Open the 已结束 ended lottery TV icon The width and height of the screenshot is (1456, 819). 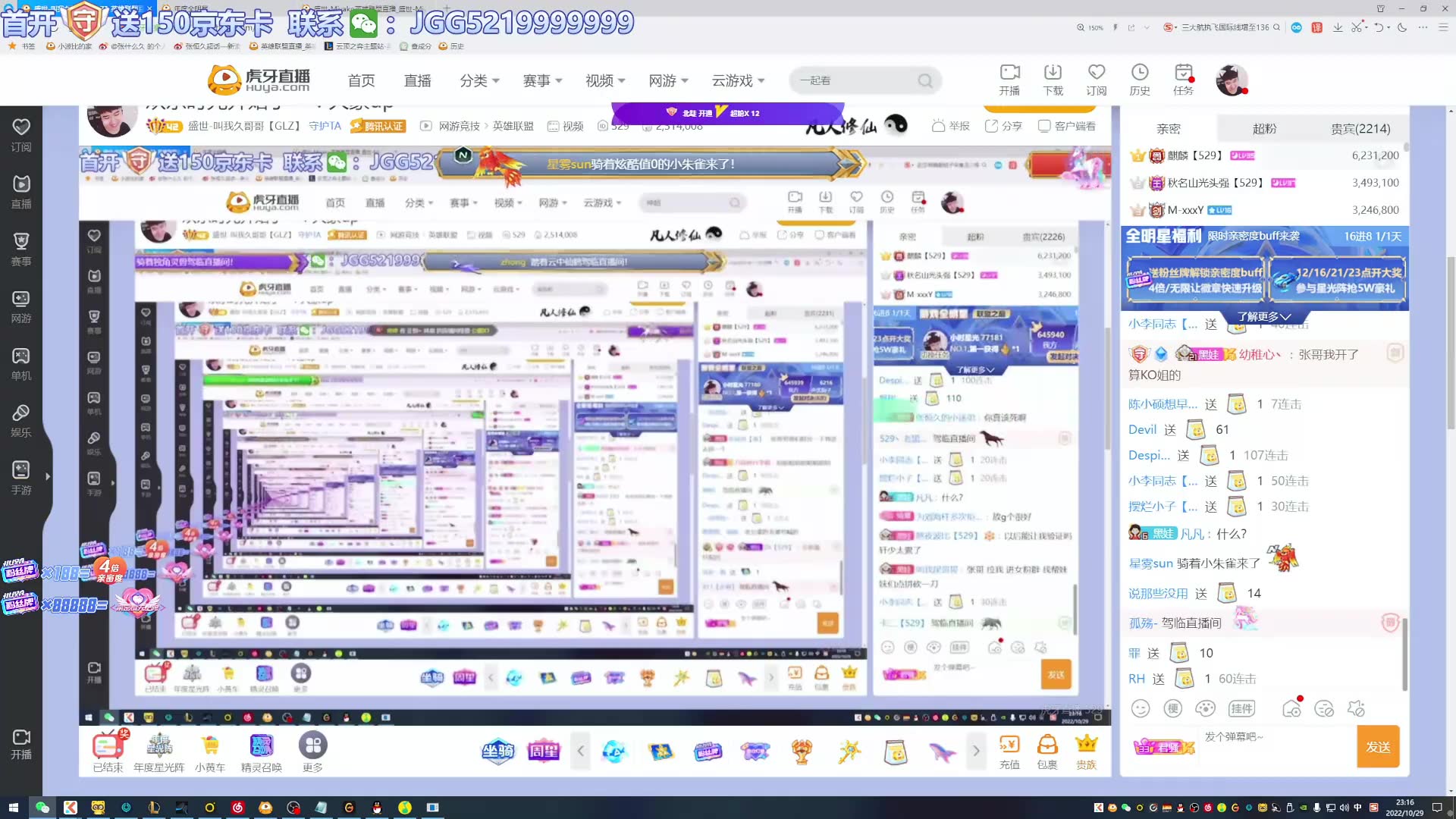[x=108, y=752]
